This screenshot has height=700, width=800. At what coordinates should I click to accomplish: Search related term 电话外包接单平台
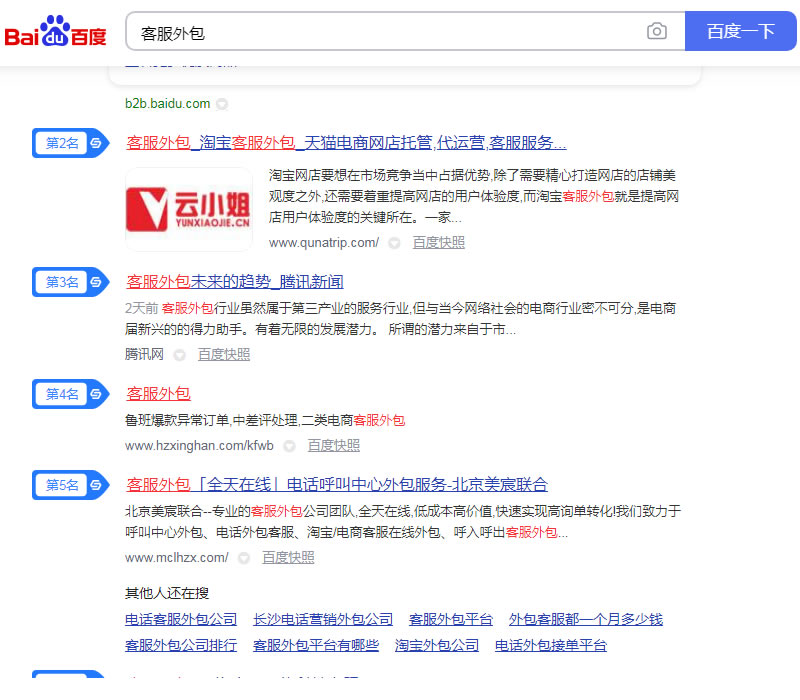pyautogui.click(x=551, y=645)
